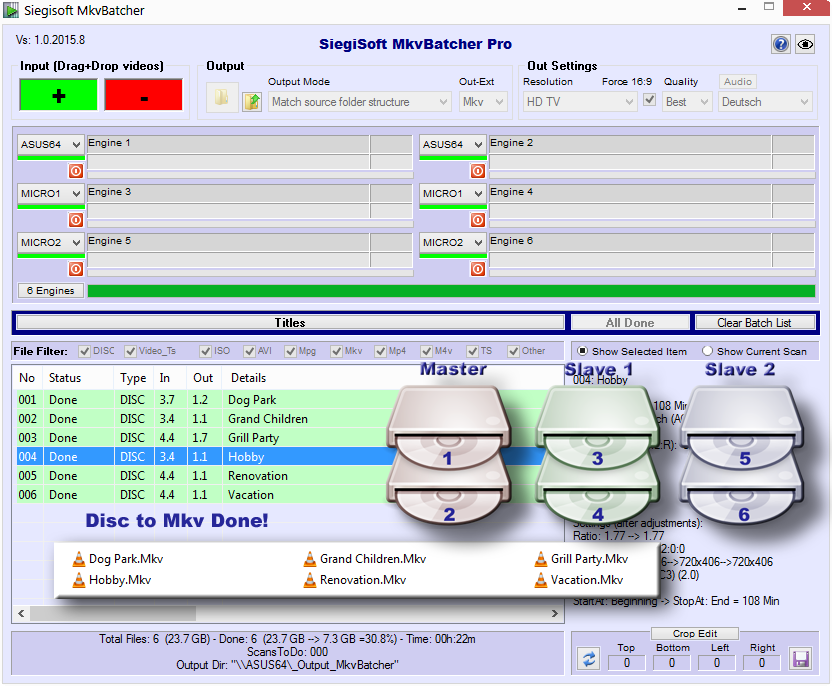This screenshot has width=832, height=686.
Task: Click the folder with green arrow icon
Action: pos(252,101)
